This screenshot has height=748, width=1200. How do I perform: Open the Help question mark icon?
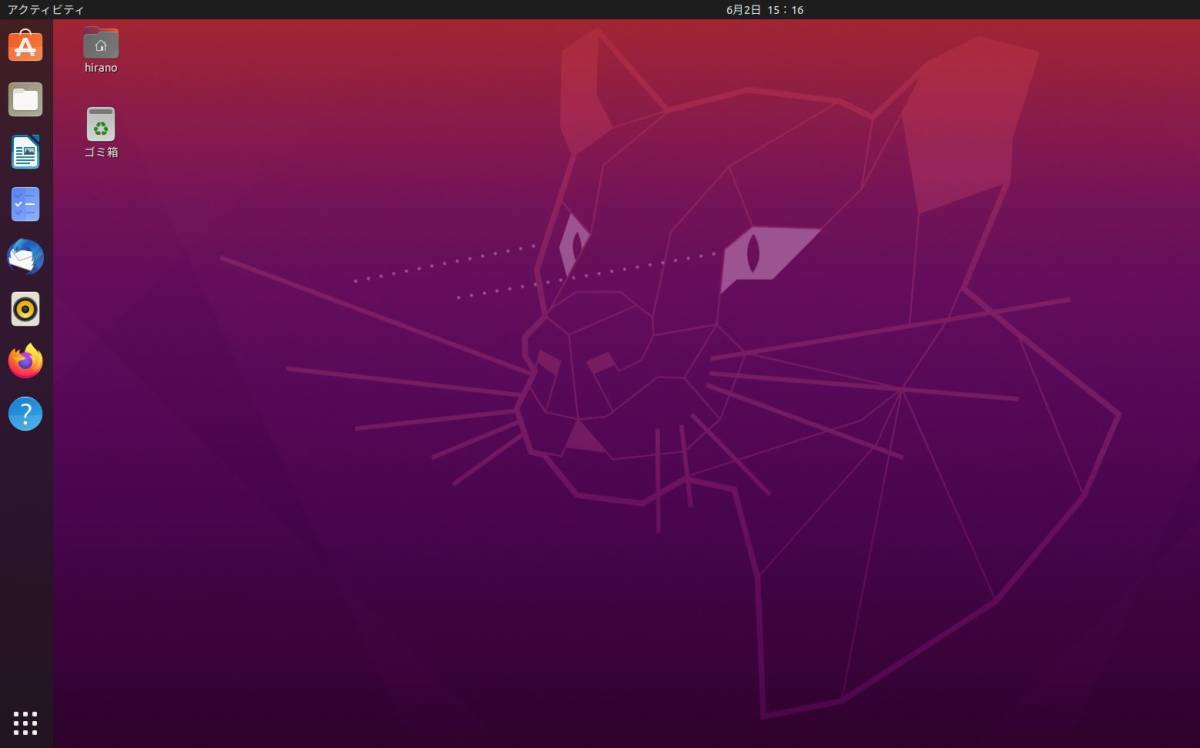[25, 414]
